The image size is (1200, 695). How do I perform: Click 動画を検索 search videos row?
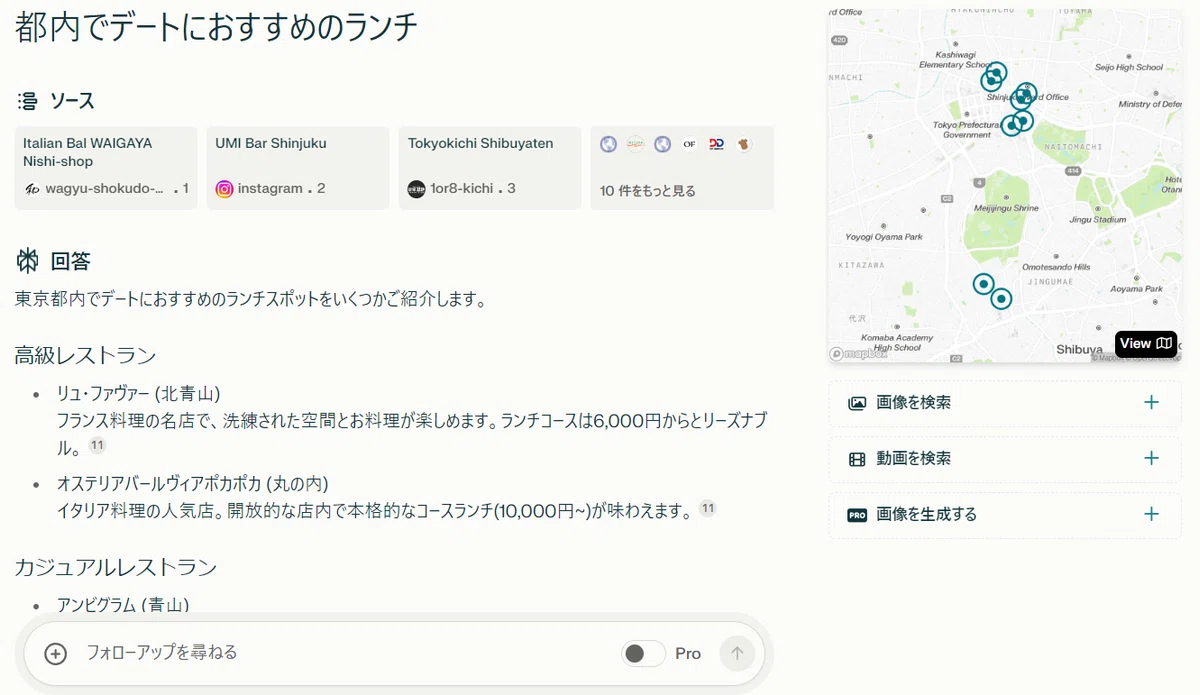pyautogui.click(x=1005, y=459)
